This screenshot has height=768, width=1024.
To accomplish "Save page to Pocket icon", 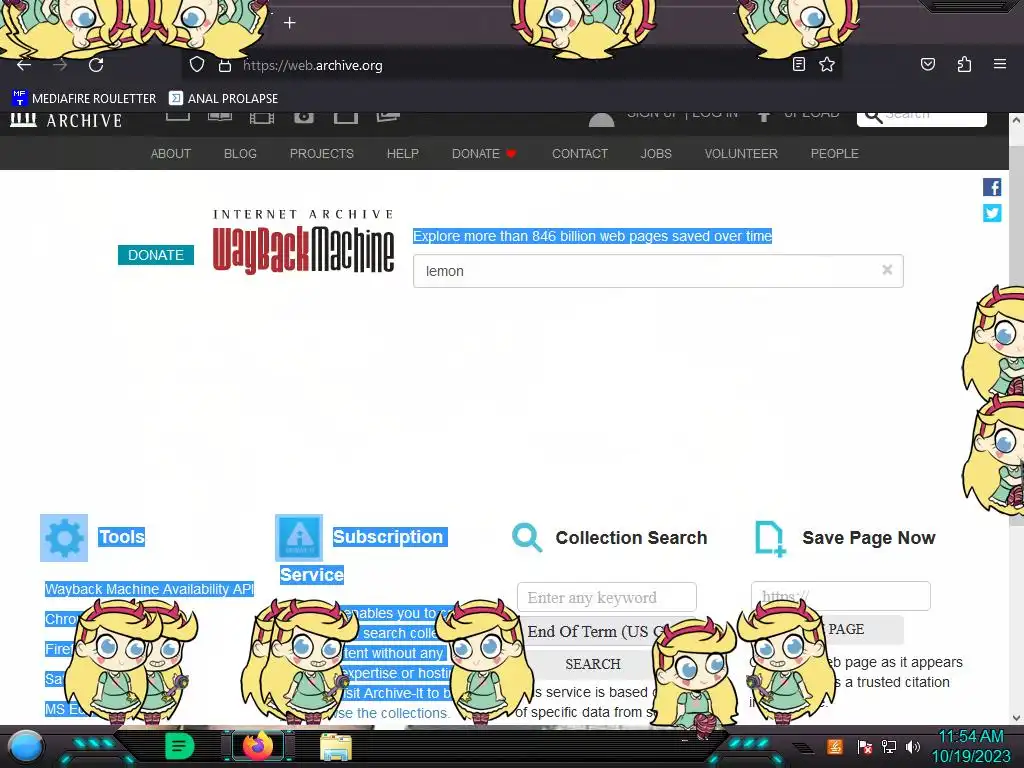I will [x=927, y=64].
